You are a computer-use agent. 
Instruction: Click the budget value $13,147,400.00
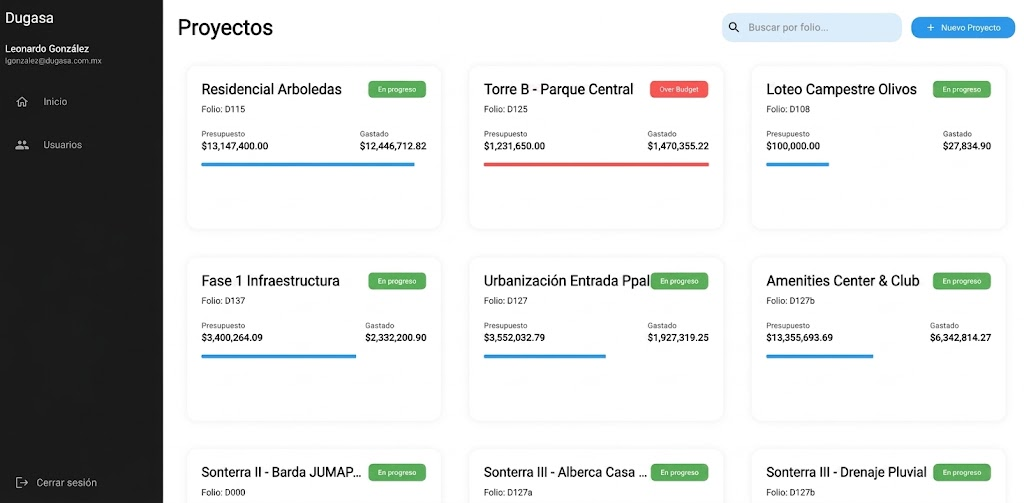(x=235, y=146)
